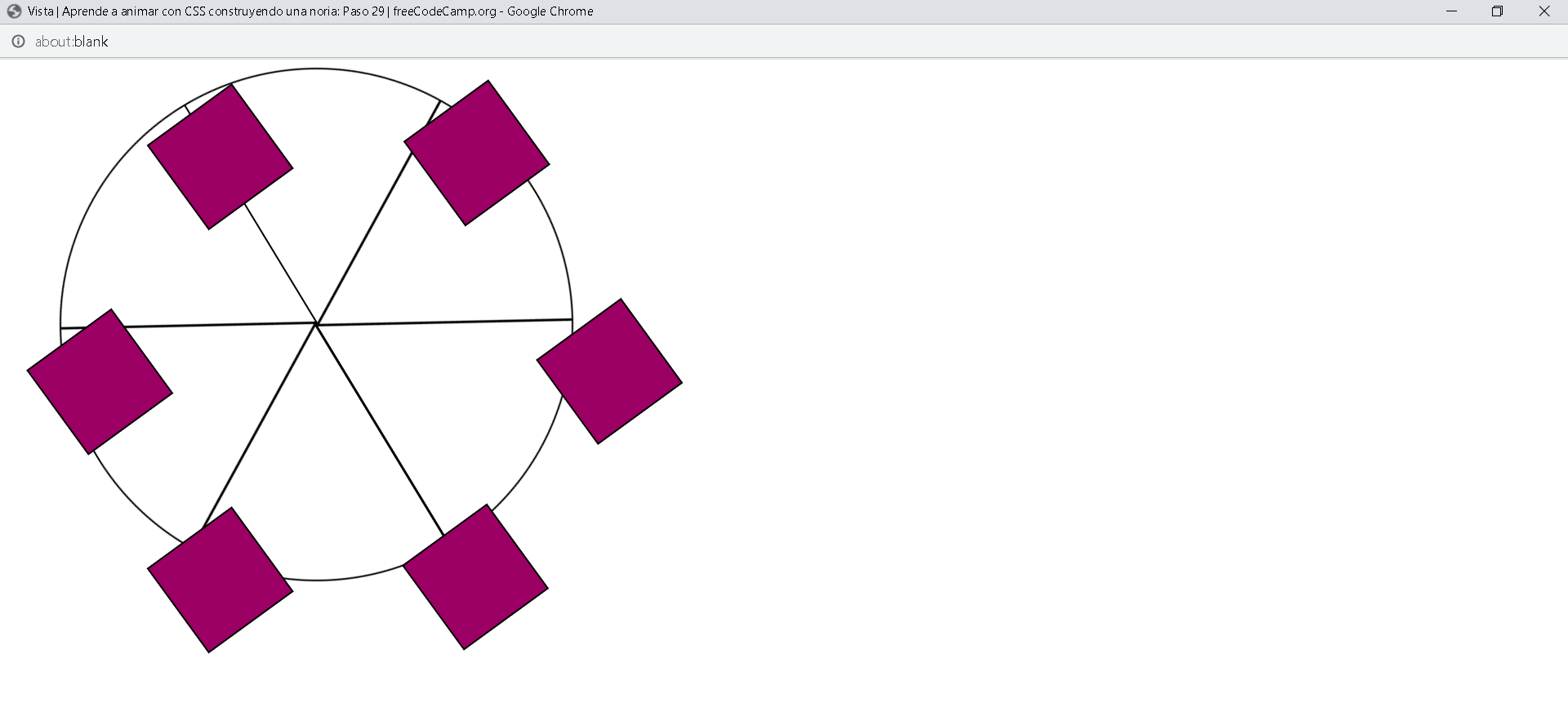Screen dimensions: 1568x707
Task: Click the rightmost magenta cabin
Action: 609,371
